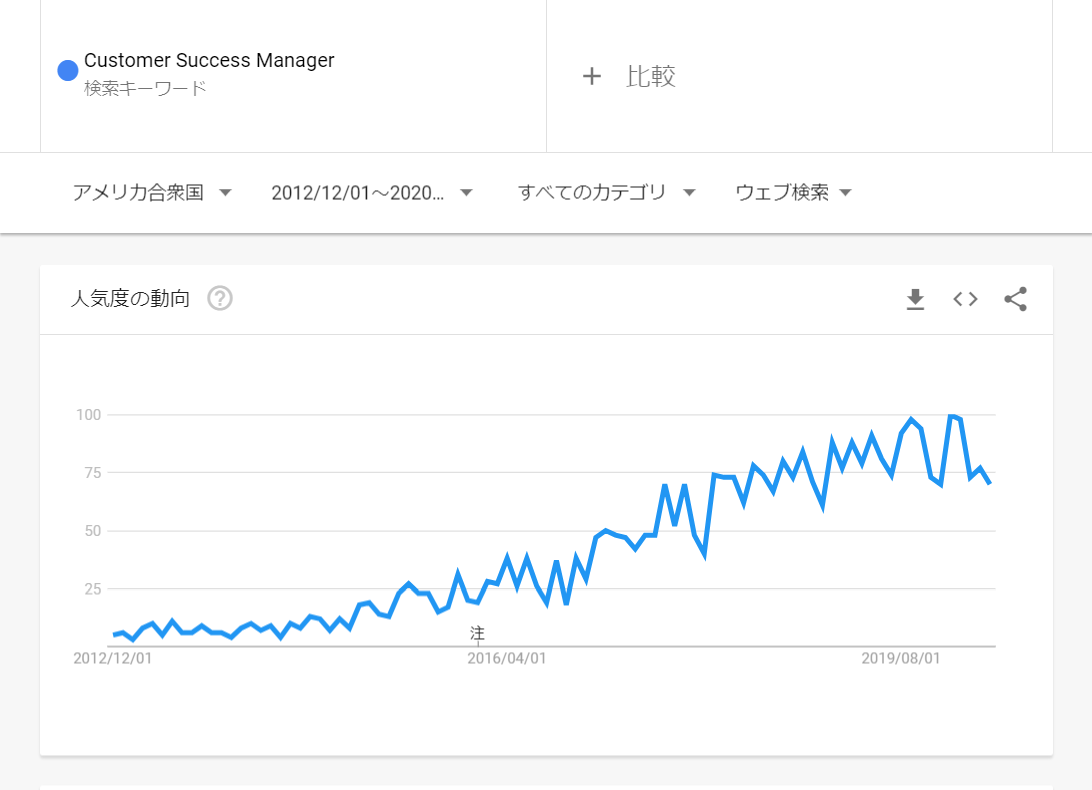The image size is (1092, 790).
Task: Download the trend chart as CSV
Action: (915, 299)
